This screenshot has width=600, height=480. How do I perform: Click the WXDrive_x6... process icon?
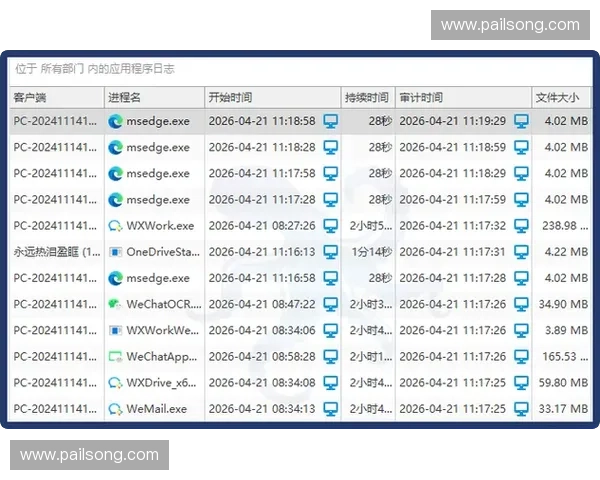click(115, 383)
